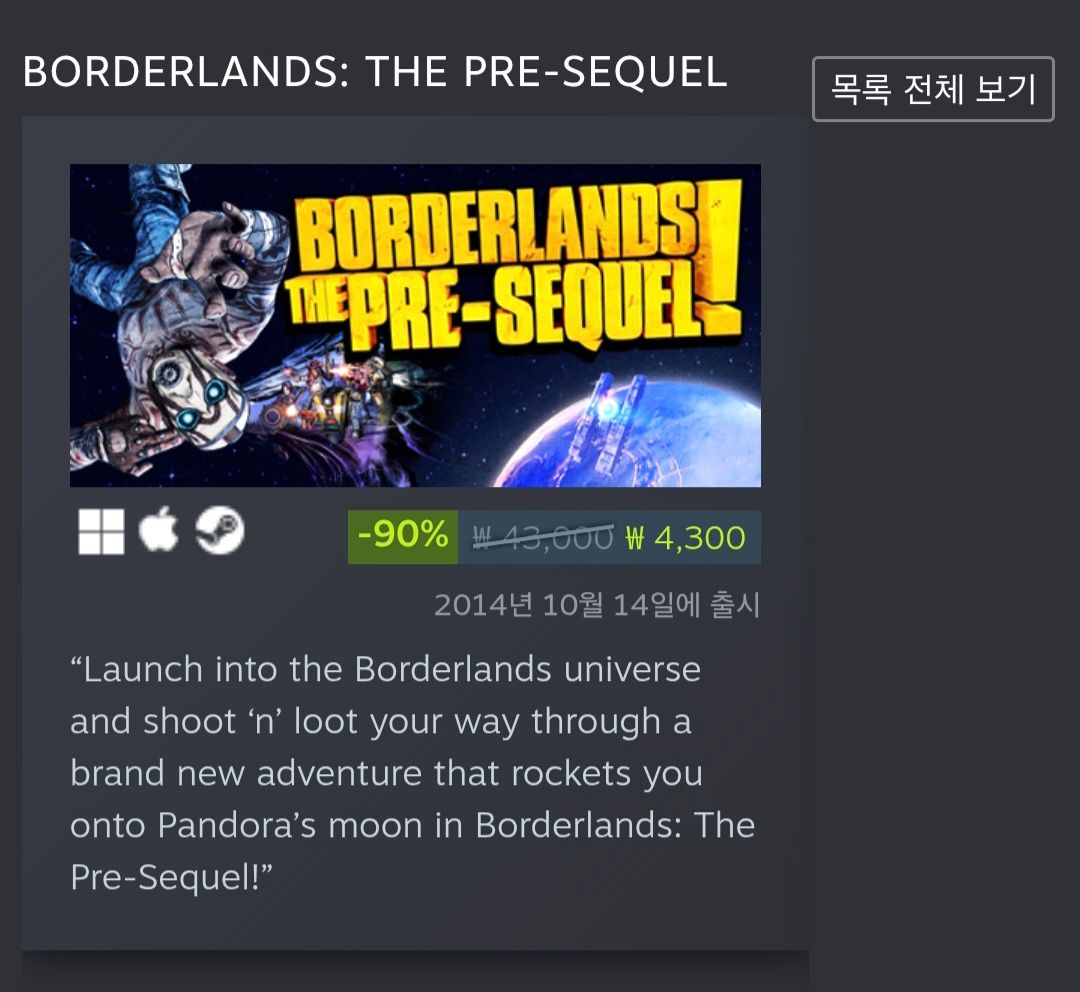This screenshot has height=992, width=1080.
Task: Click the Apple macOS platform icon
Action: (x=158, y=531)
